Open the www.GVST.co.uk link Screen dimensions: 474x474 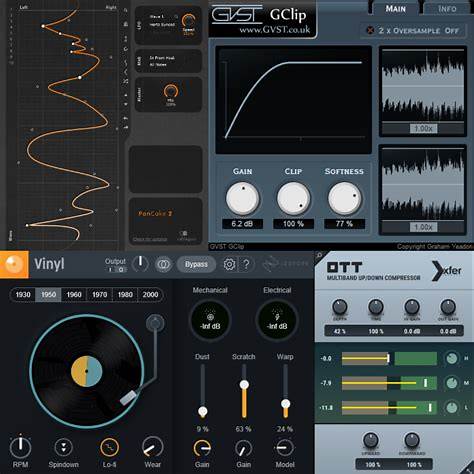click(274, 30)
